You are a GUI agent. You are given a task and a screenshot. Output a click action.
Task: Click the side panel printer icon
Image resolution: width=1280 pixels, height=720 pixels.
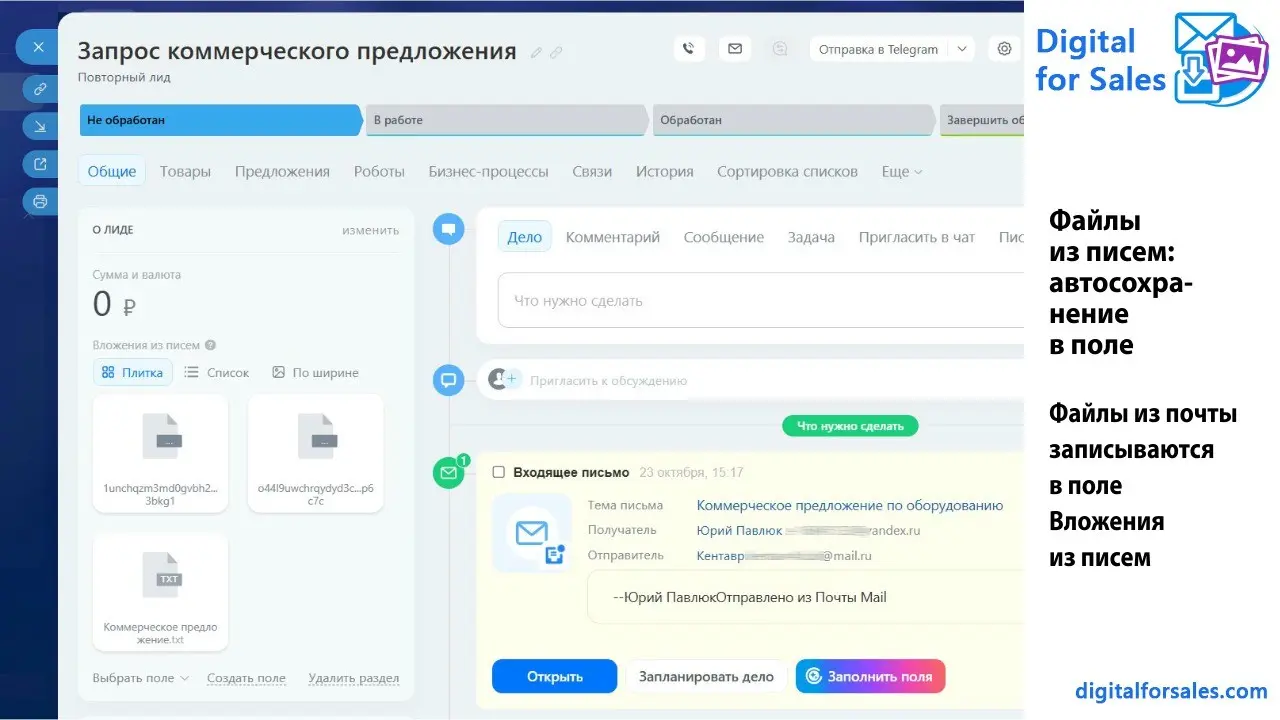40,201
